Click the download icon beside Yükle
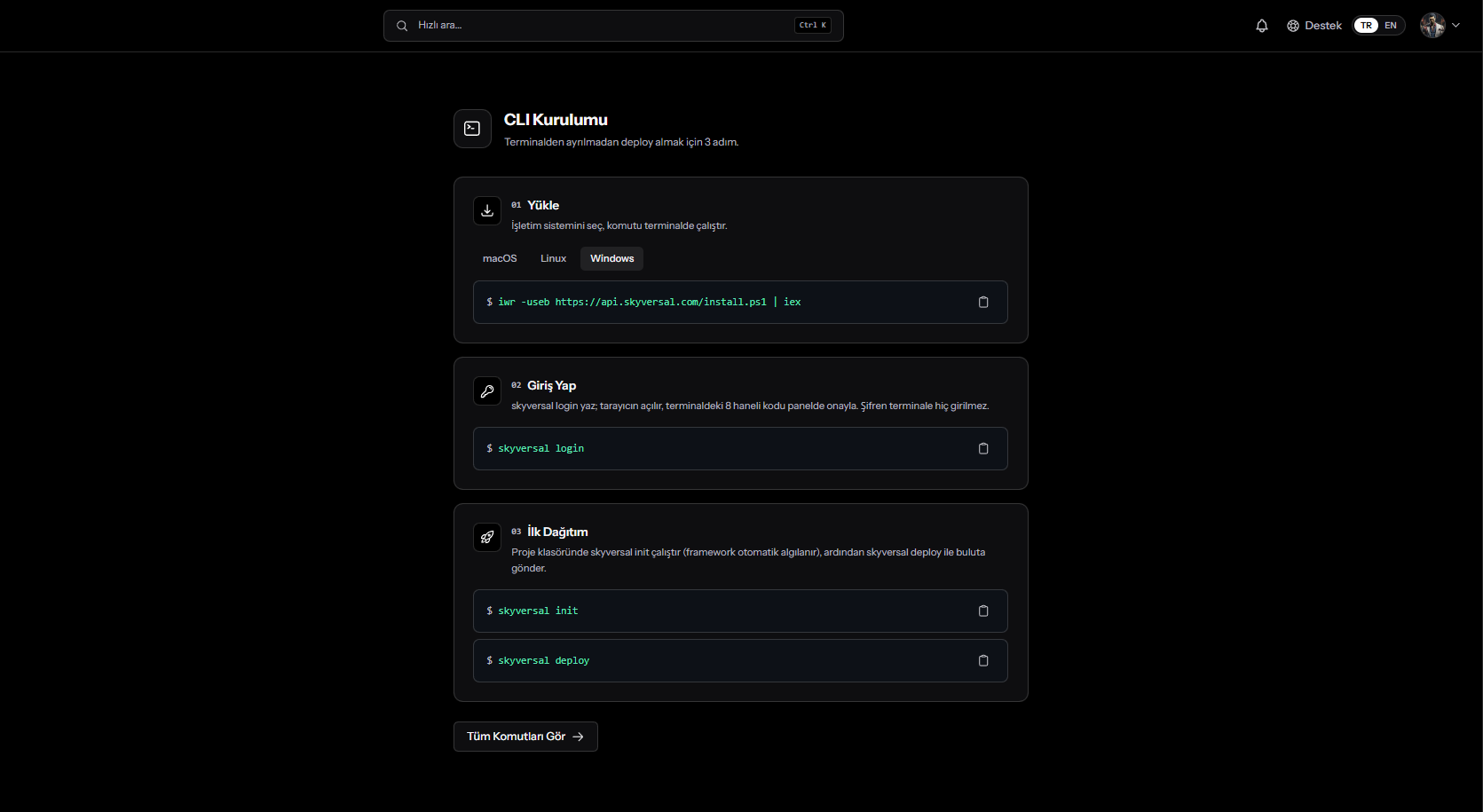 click(487, 210)
